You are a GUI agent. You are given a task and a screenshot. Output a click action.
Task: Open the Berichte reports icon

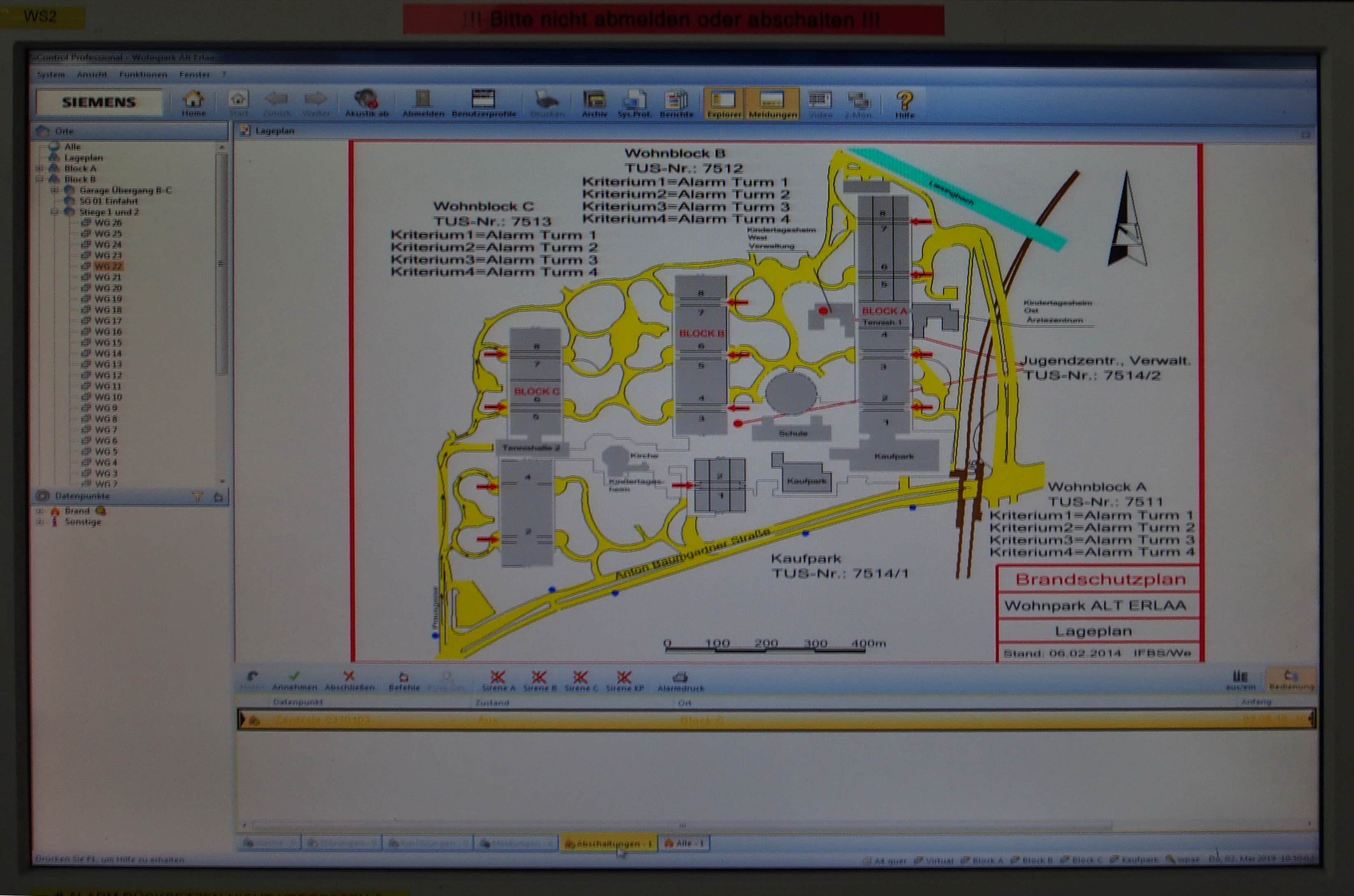click(x=676, y=101)
